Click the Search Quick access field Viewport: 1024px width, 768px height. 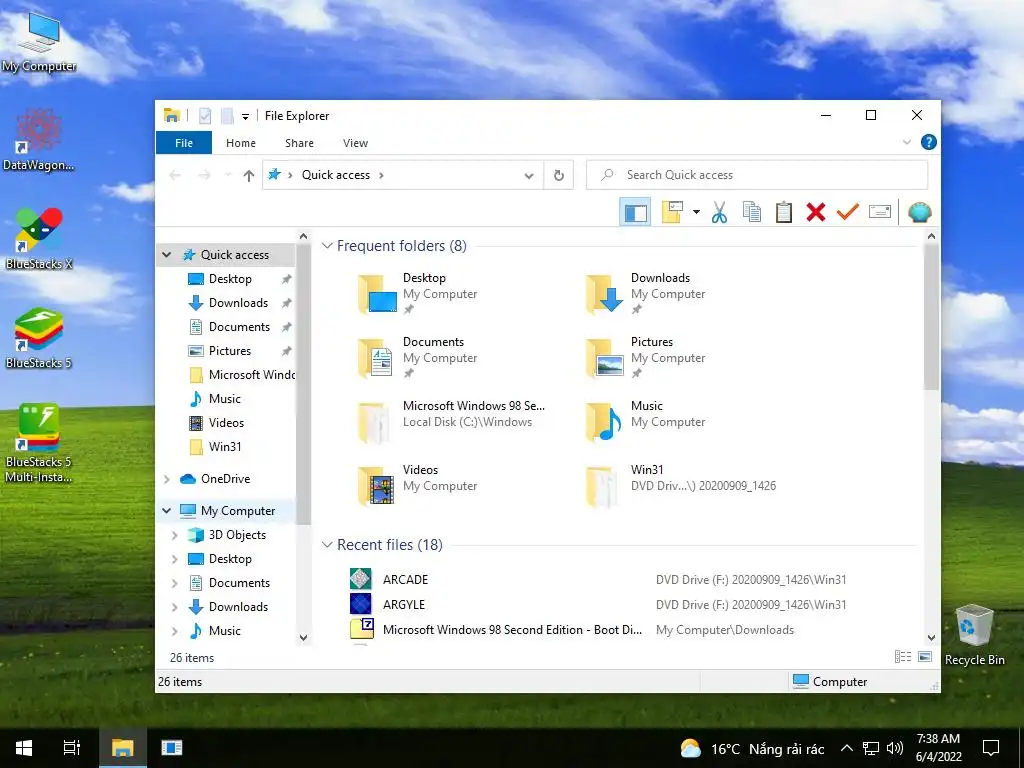pos(757,175)
